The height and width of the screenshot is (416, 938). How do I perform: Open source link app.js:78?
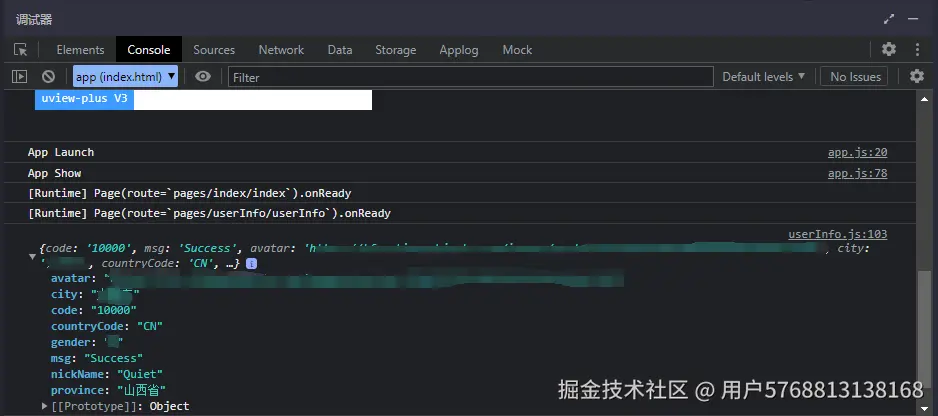pyautogui.click(x=857, y=174)
